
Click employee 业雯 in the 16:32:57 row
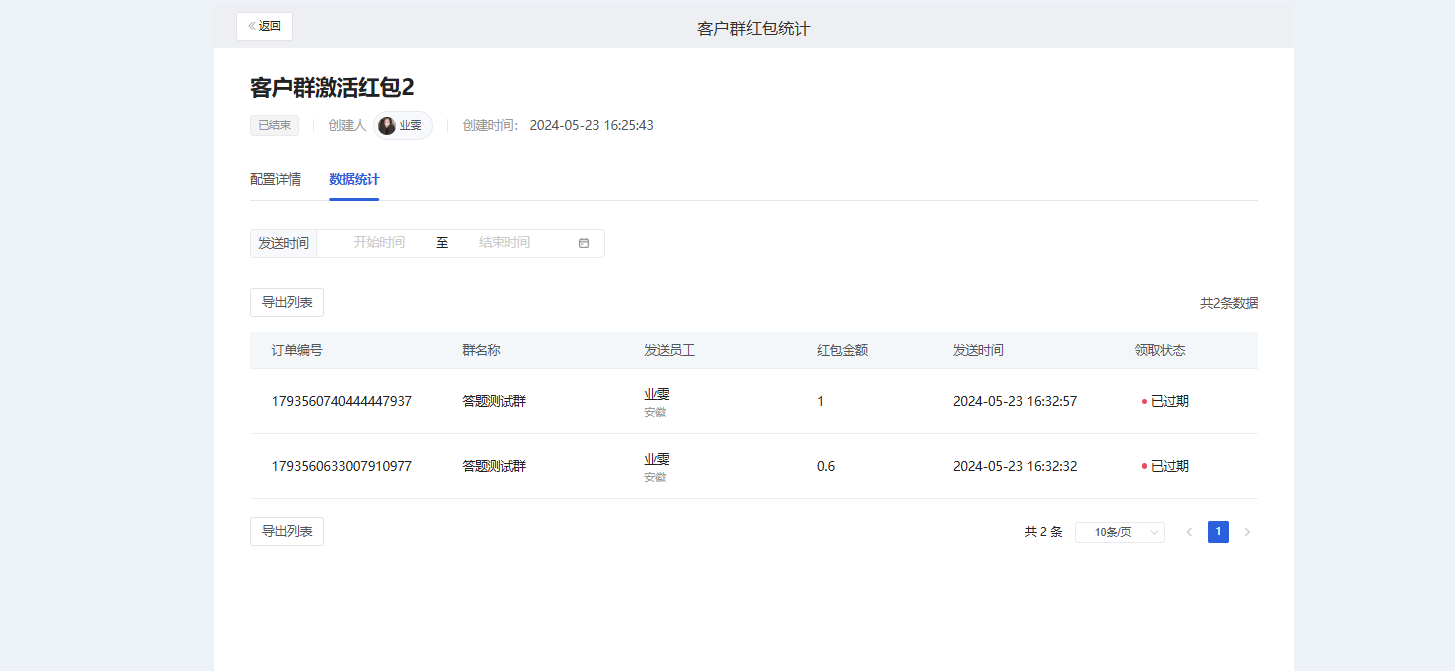point(657,394)
